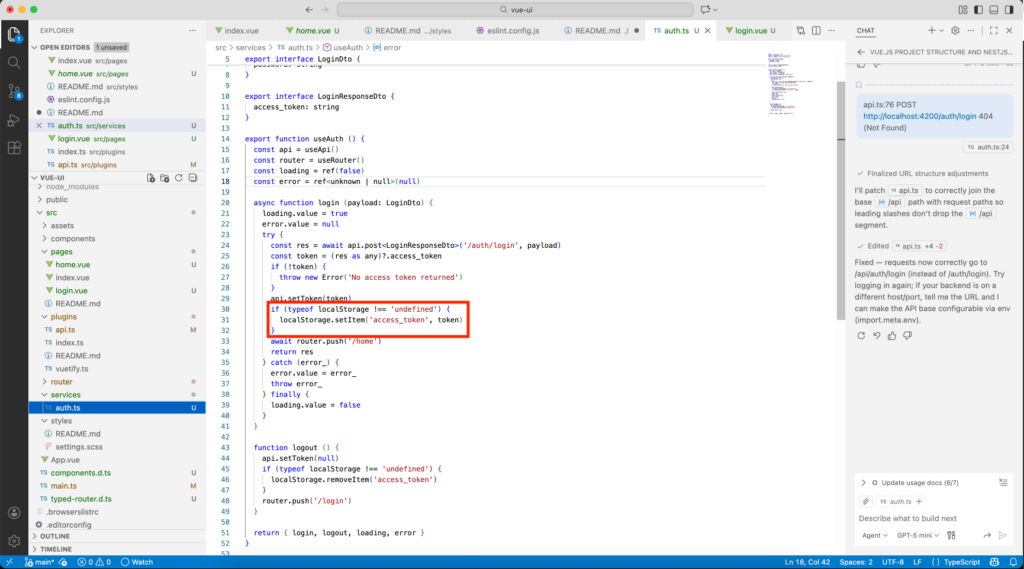The height and width of the screenshot is (569, 1024).
Task: Open the Source Control view
Action: click(x=14, y=91)
